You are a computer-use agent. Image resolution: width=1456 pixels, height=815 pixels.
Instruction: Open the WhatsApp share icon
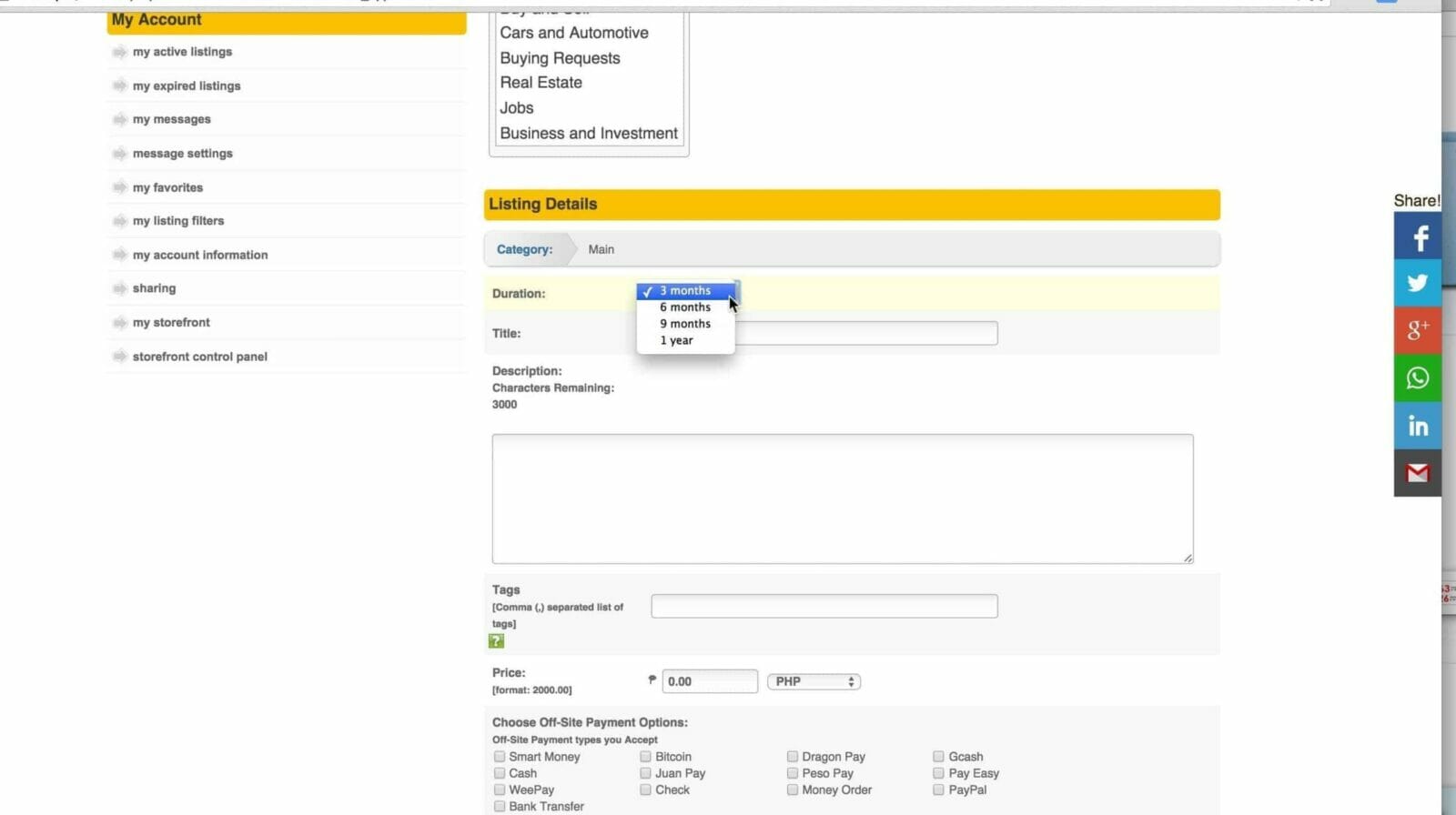tap(1417, 377)
